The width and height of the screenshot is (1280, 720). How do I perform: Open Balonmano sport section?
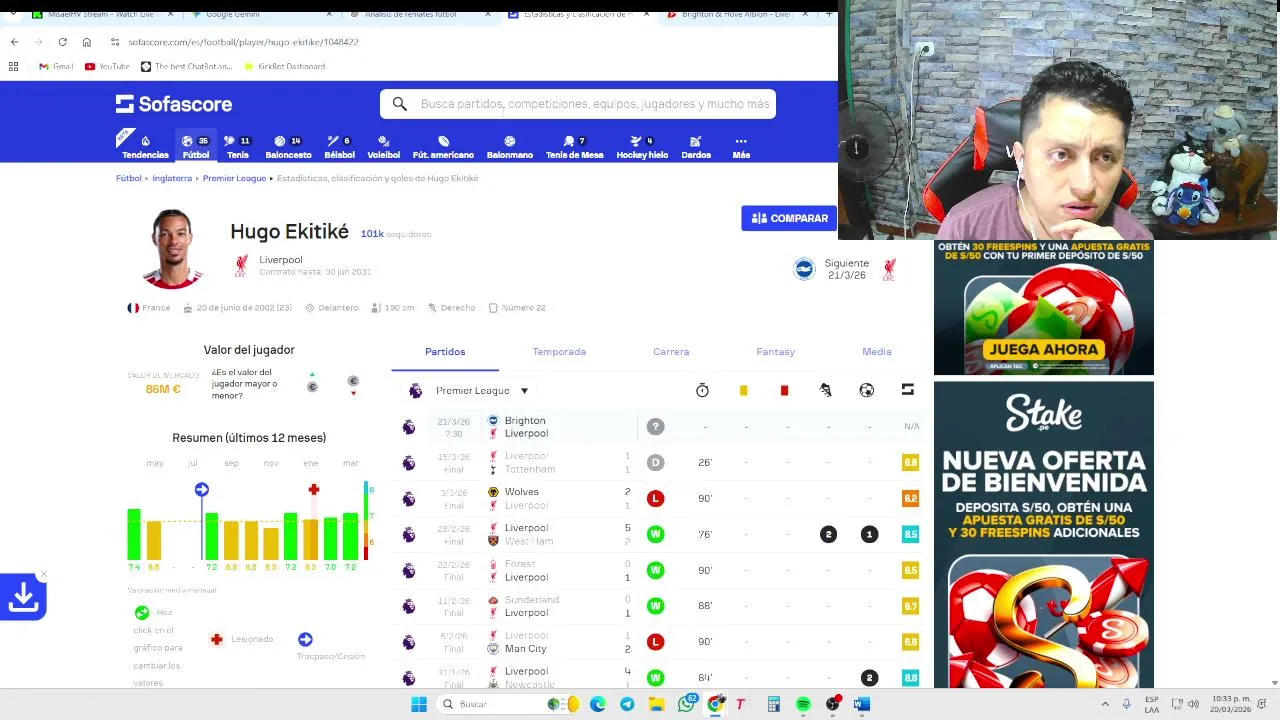(509, 146)
